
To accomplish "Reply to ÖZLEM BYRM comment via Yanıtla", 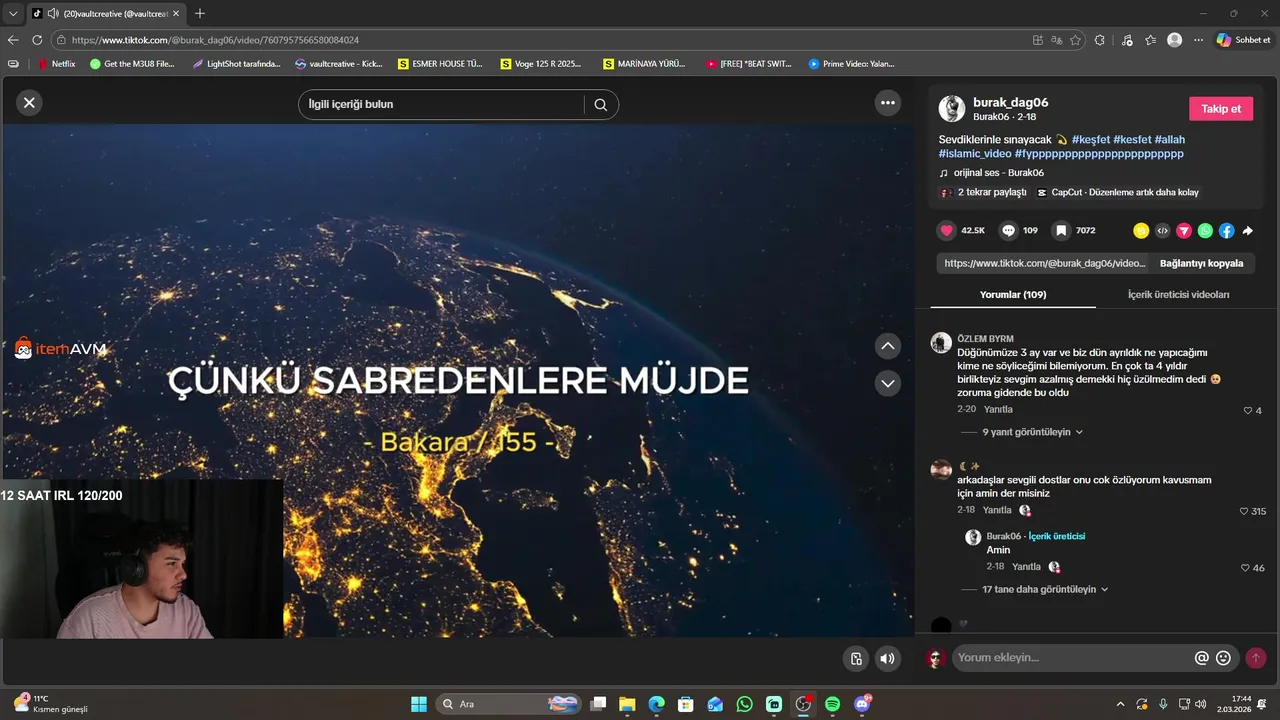I will tap(998, 410).
